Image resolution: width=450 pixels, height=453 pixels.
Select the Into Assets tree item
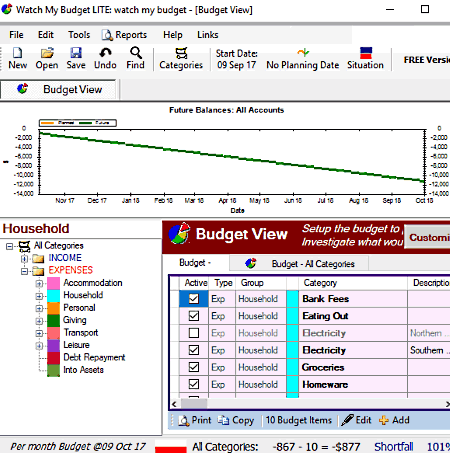tap(83, 370)
